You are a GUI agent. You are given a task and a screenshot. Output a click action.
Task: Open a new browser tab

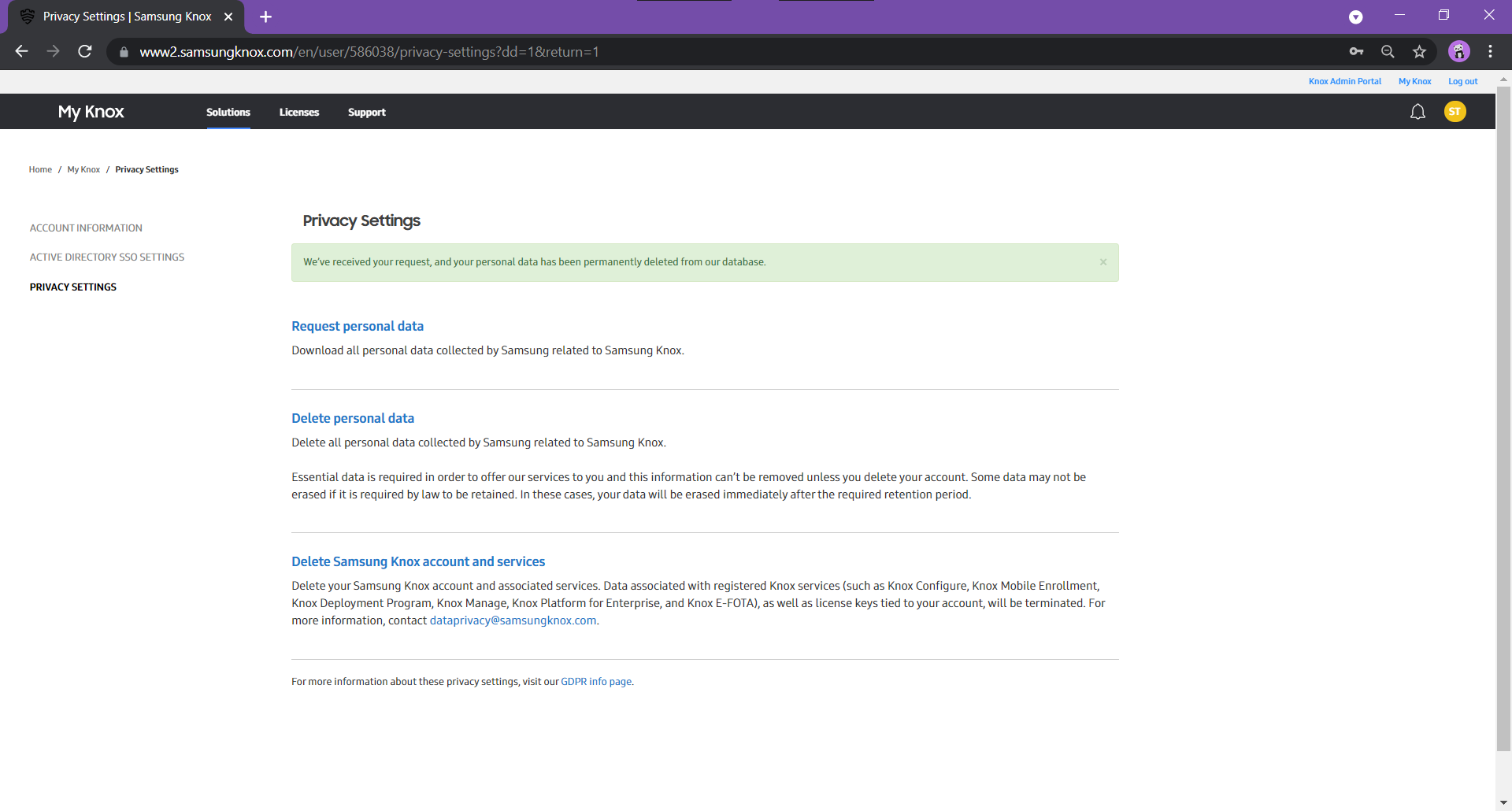click(x=265, y=17)
